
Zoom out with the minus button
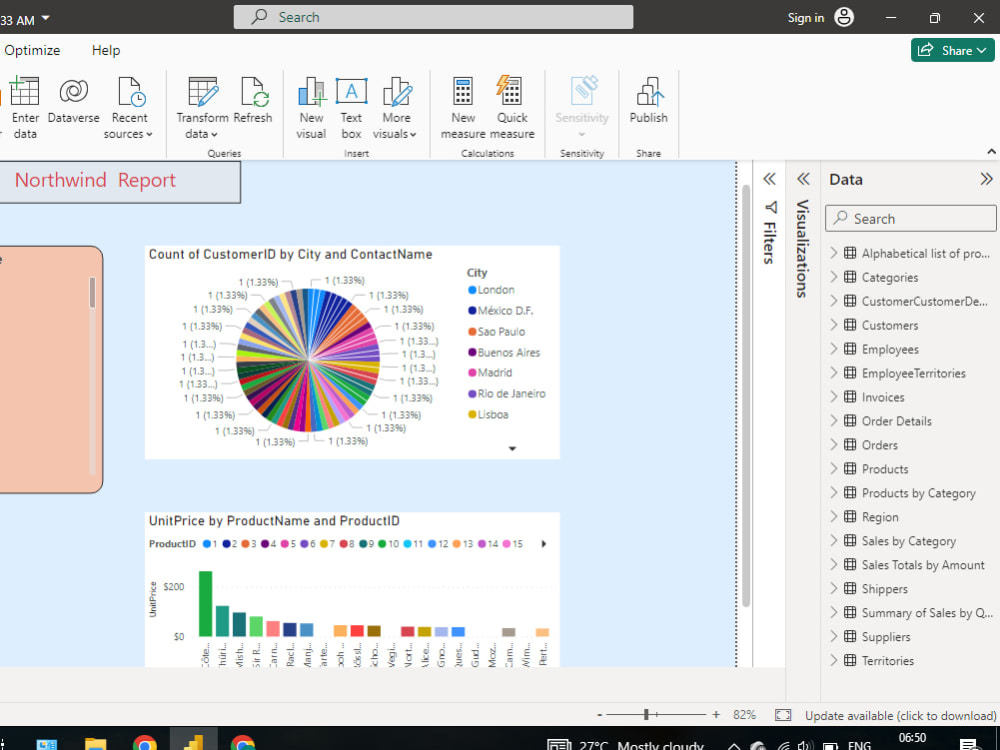(599, 715)
